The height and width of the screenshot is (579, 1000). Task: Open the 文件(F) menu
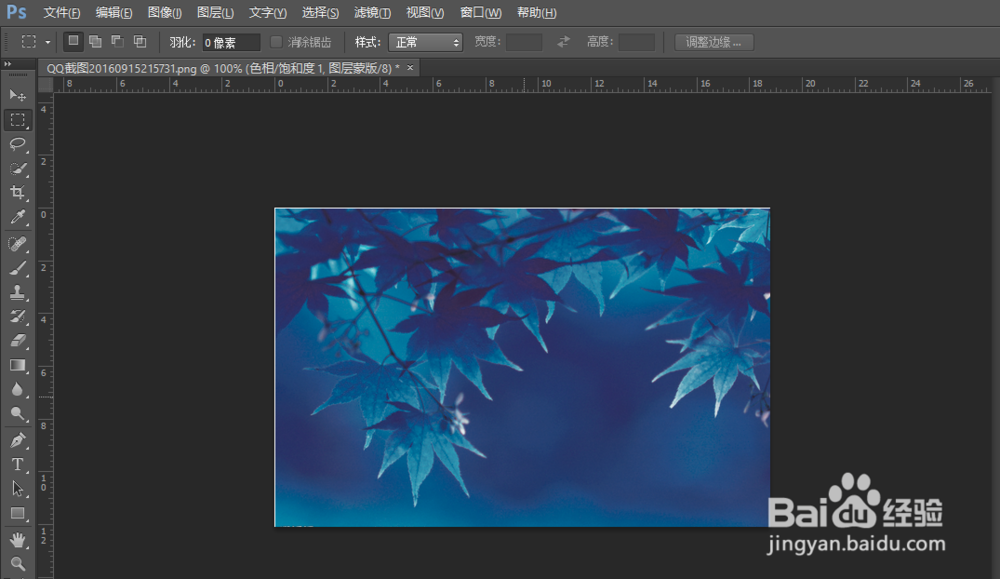[61, 13]
